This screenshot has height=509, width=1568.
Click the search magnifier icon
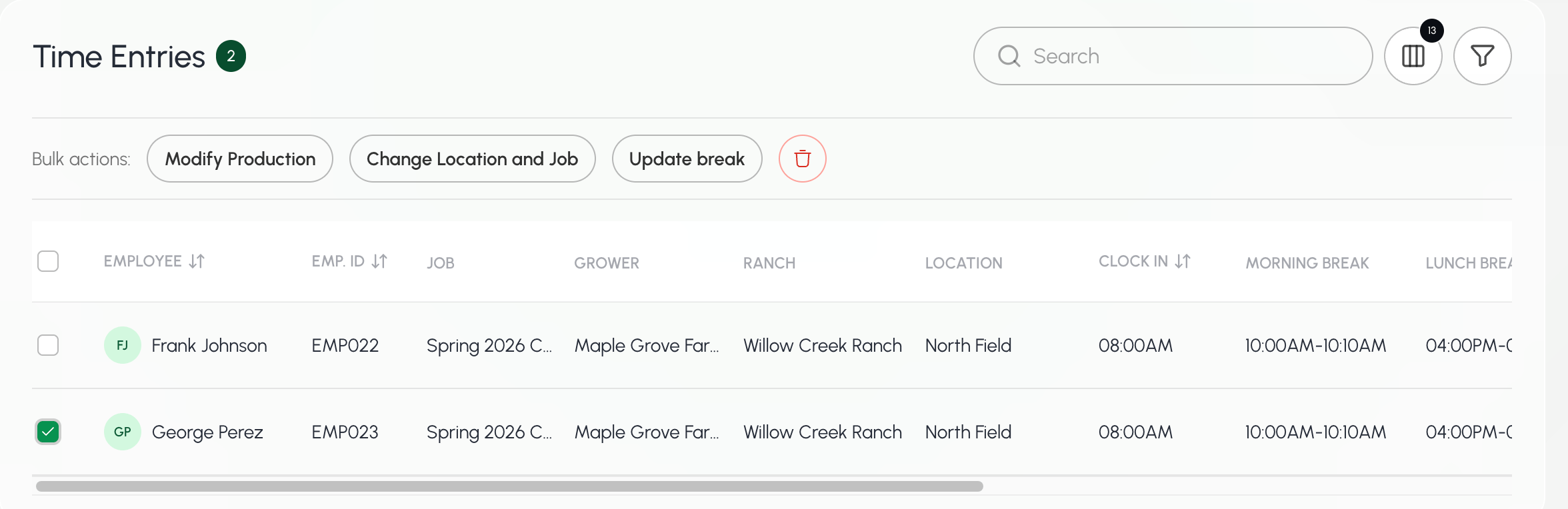coord(1009,56)
